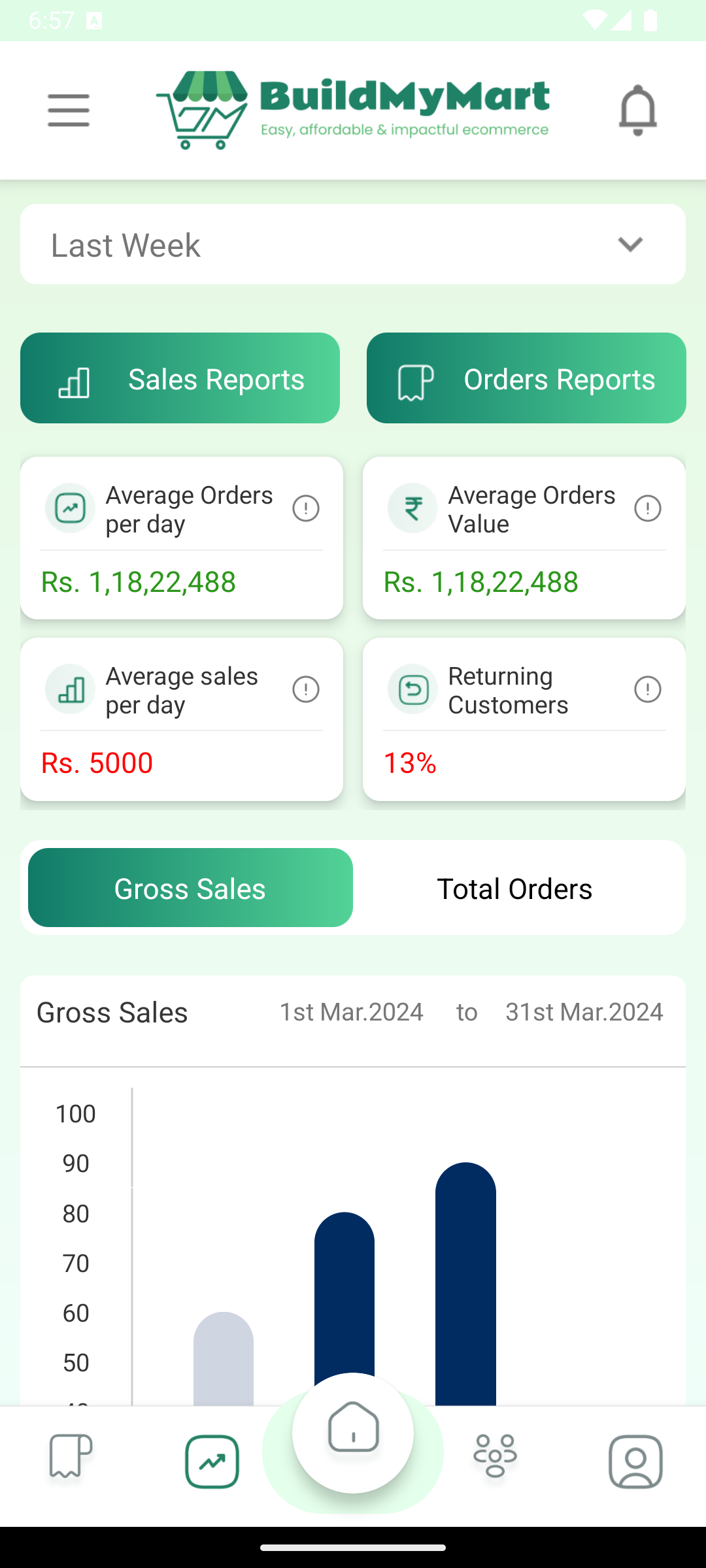Open the hamburger menu
This screenshot has width=706, height=1568.
click(69, 110)
